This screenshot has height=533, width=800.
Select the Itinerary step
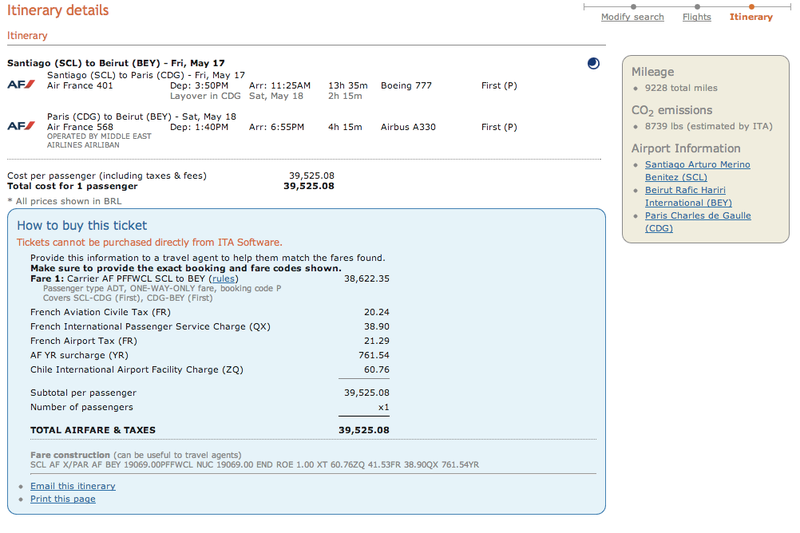point(751,17)
